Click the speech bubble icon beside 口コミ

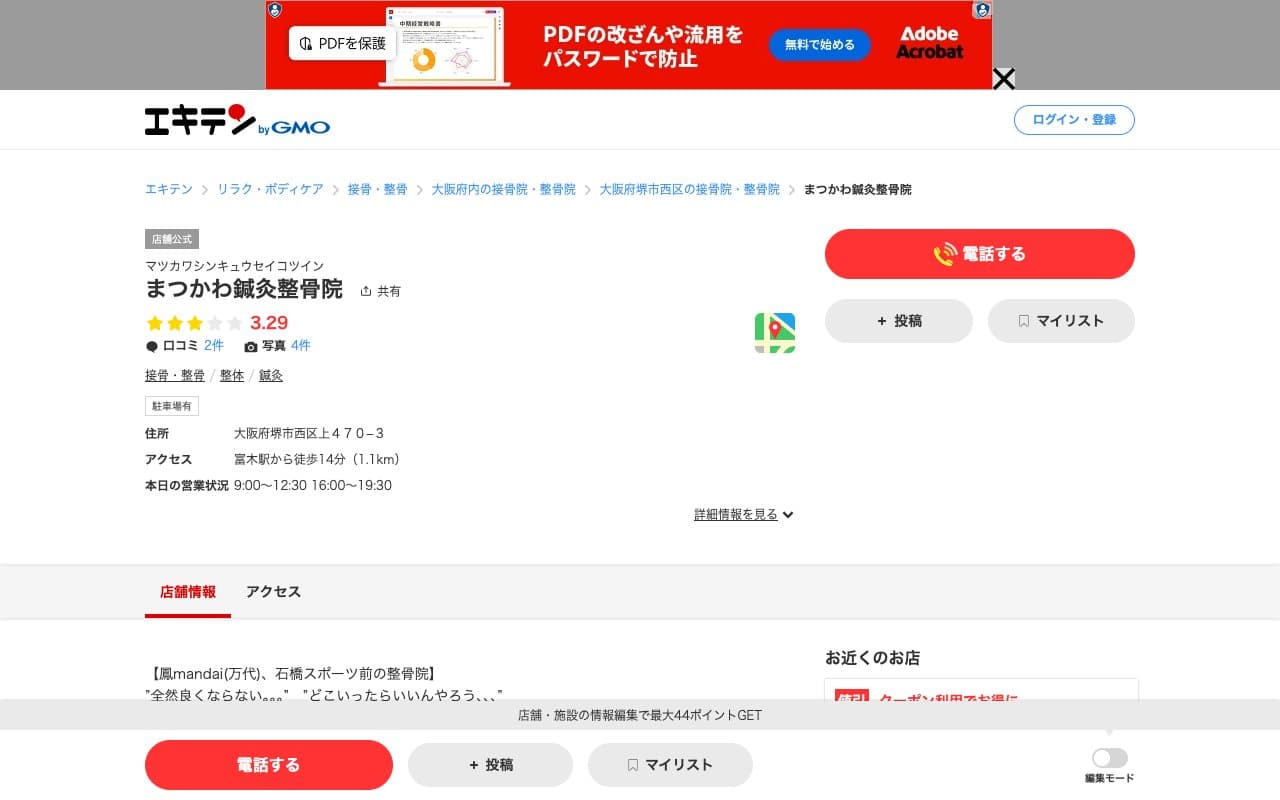click(x=150, y=345)
